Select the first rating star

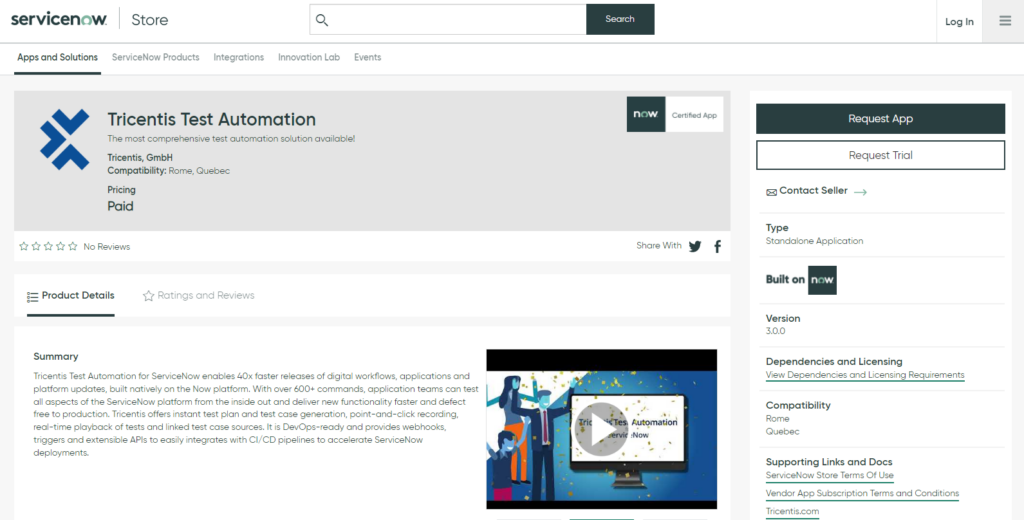tap(24, 246)
